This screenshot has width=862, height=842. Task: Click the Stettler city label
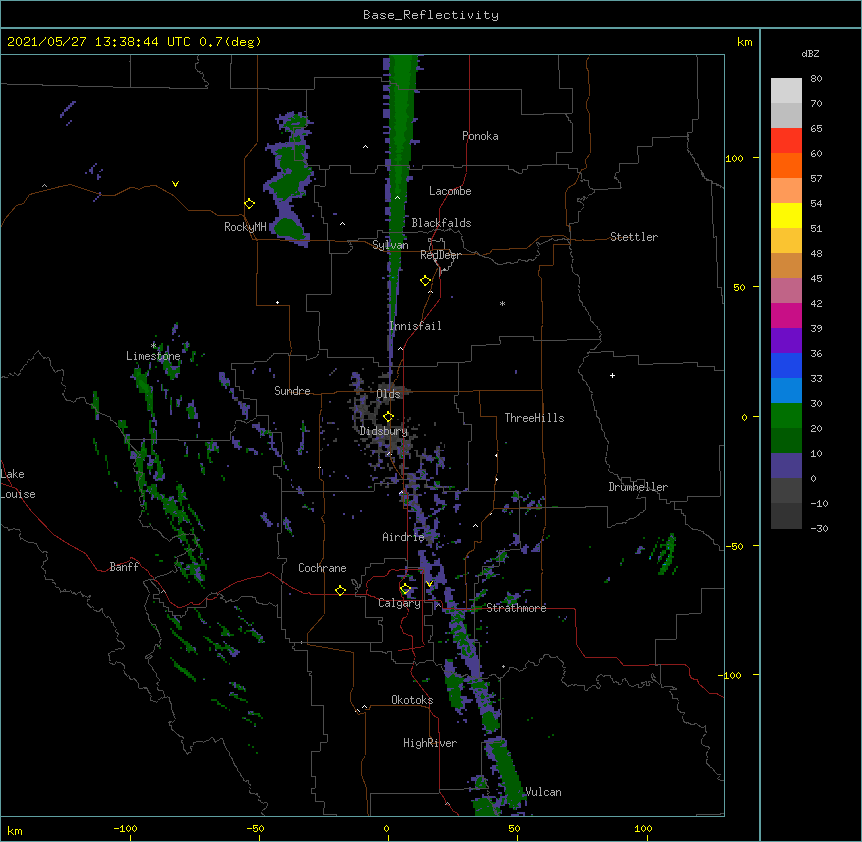coord(634,237)
